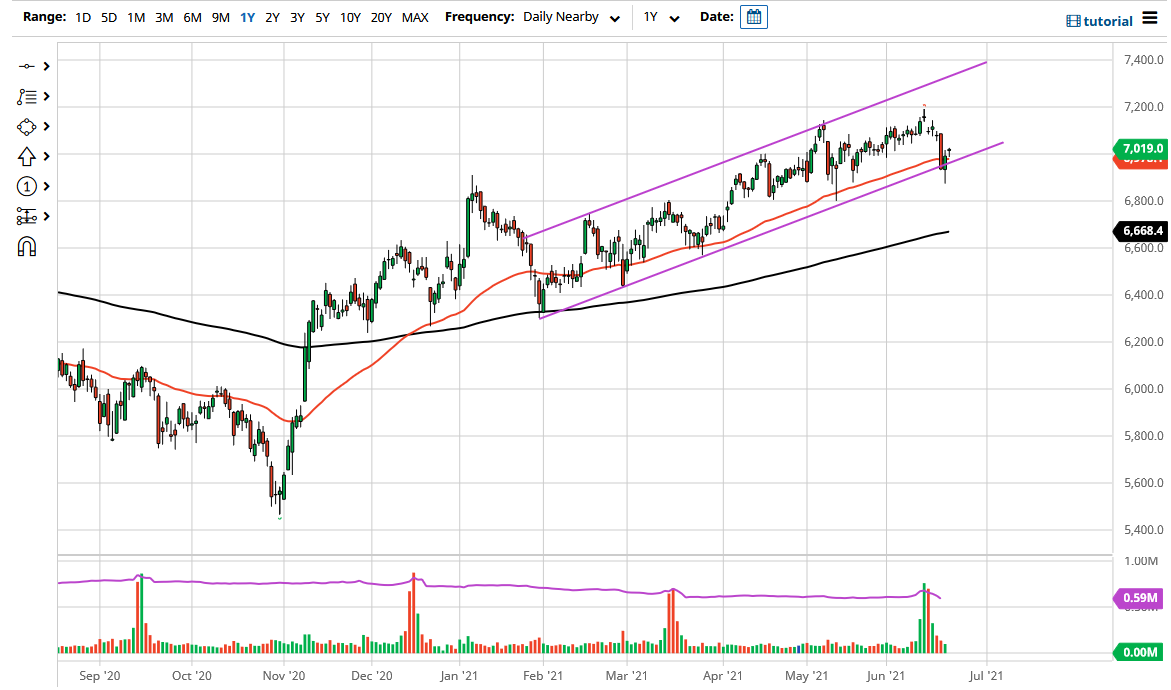Screen dimensions: 1171x690
Task: Toggle the magnet snap tool
Action: (x=27, y=246)
